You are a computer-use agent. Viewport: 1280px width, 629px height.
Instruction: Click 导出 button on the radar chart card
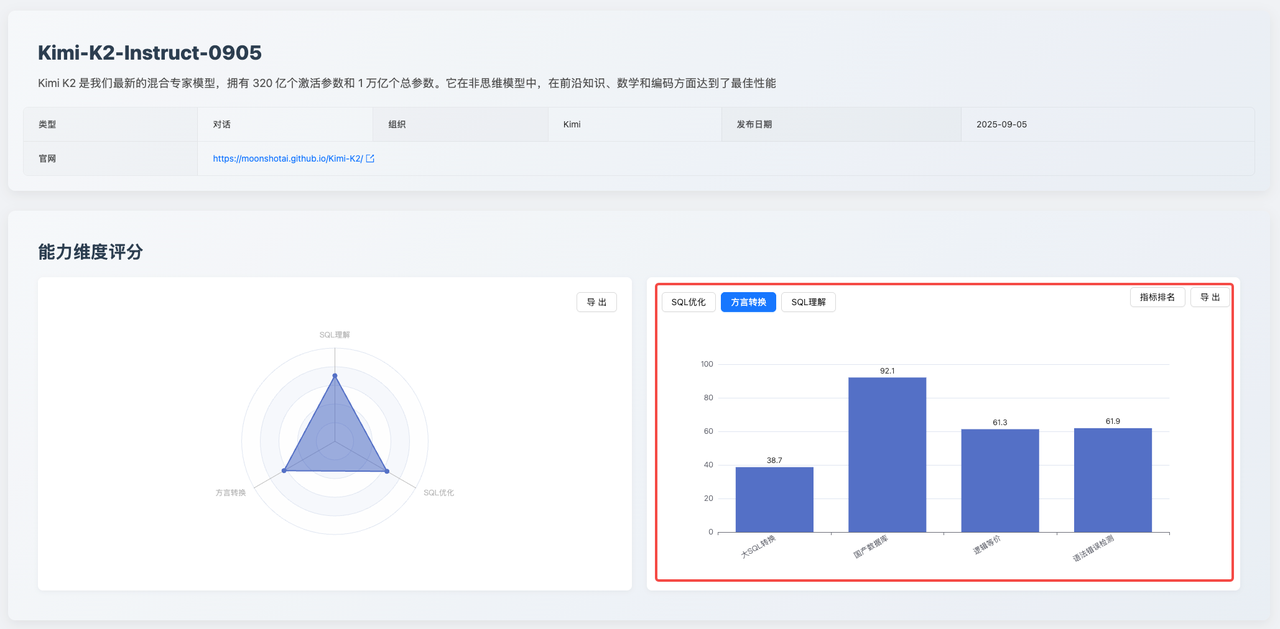click(x=596, y=302)
